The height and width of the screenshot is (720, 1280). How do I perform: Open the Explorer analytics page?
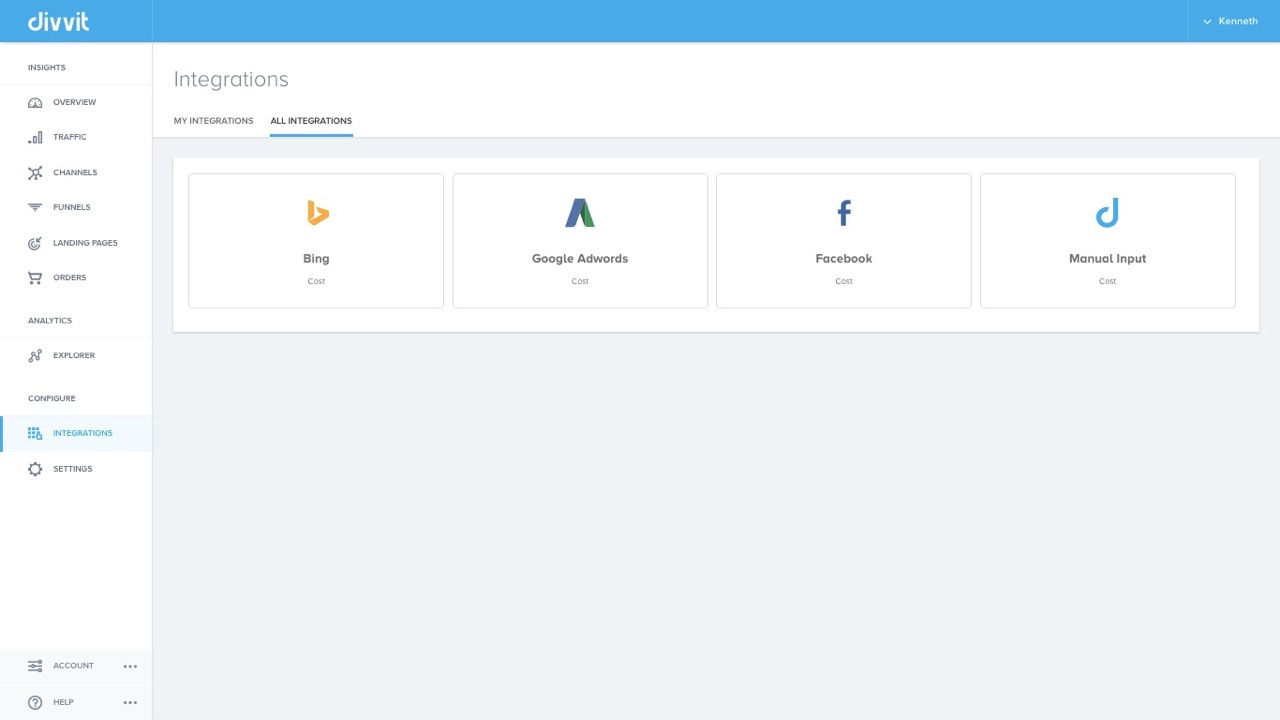[74, 356]
